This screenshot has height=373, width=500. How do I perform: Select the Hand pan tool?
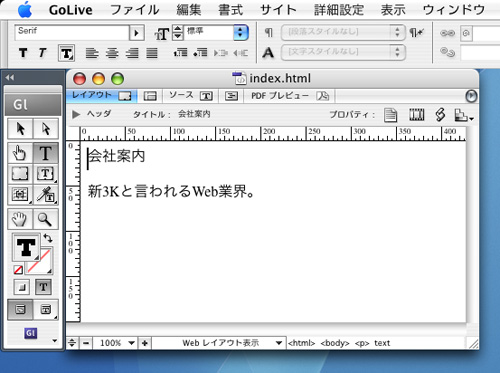pyautogui.click(x=20, y=219)
